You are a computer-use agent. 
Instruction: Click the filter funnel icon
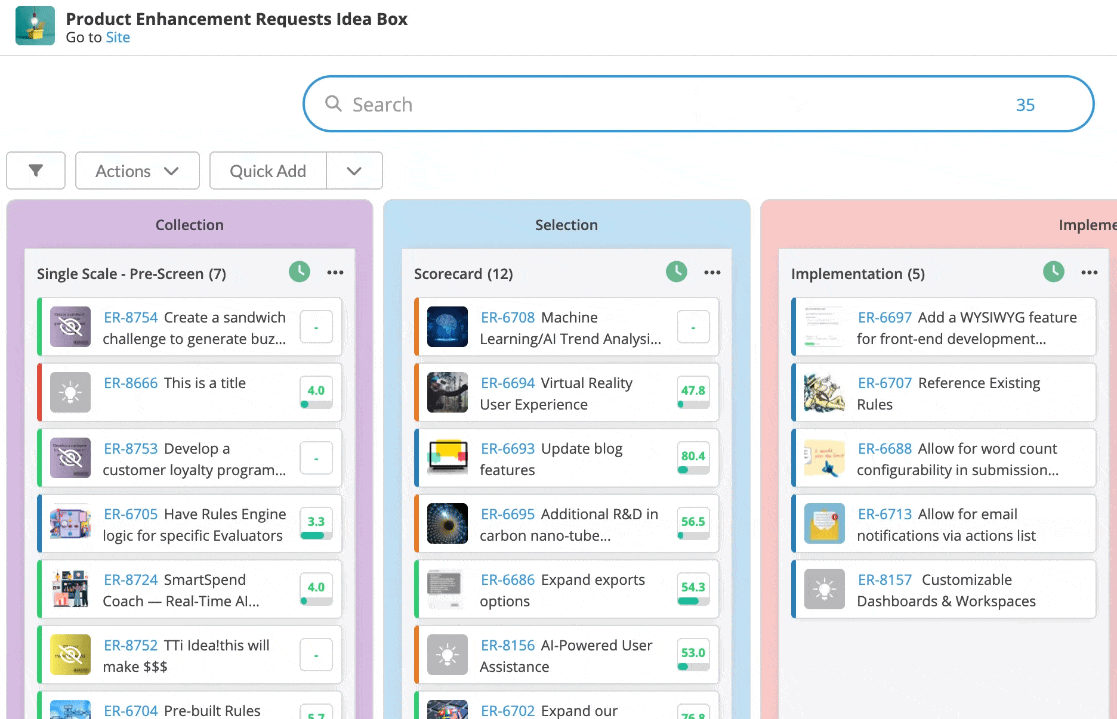pyautogui.click(x=36, y=170)
